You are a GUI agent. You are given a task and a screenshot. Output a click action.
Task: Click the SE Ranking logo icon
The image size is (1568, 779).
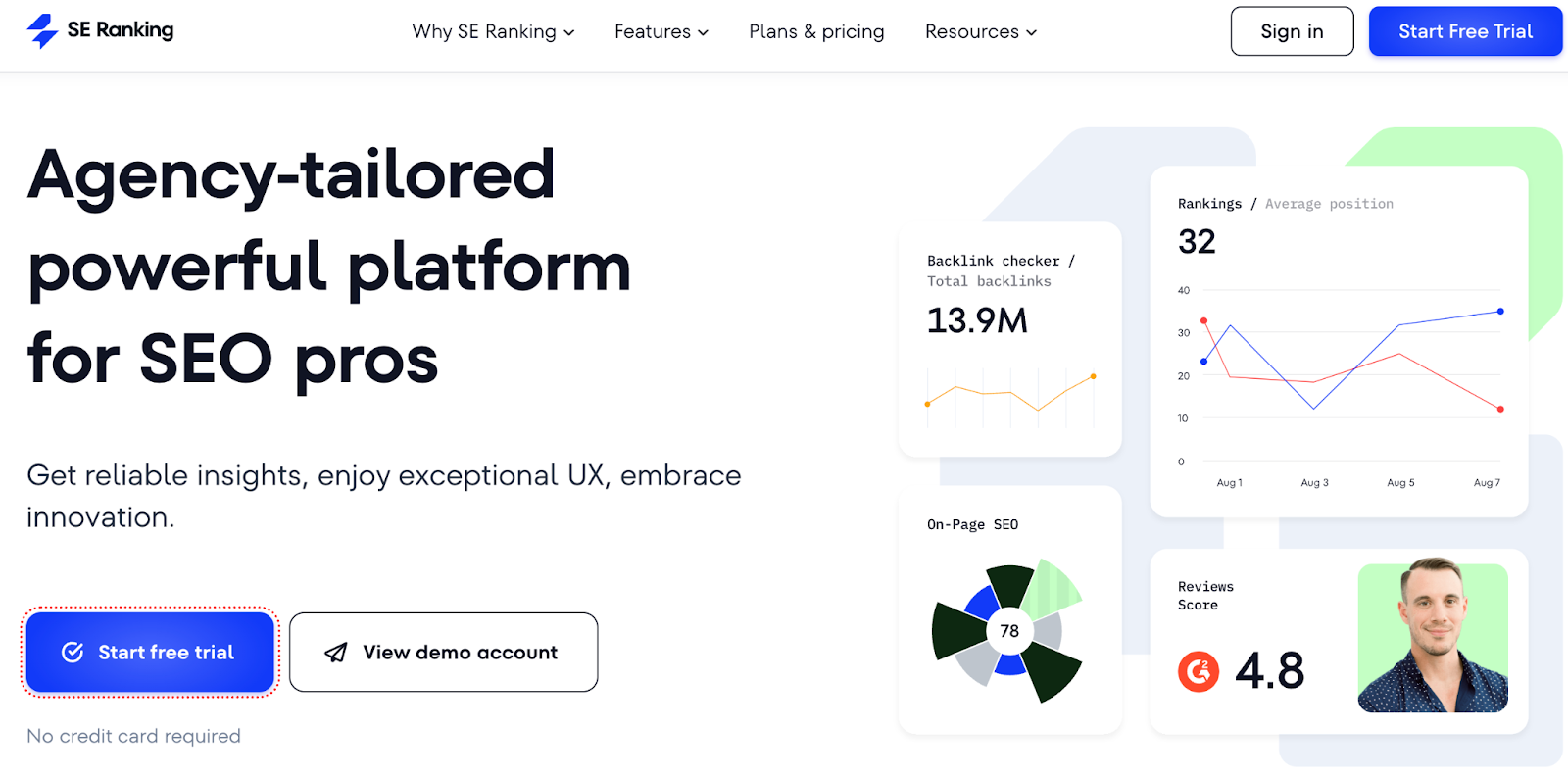point(42,30)
